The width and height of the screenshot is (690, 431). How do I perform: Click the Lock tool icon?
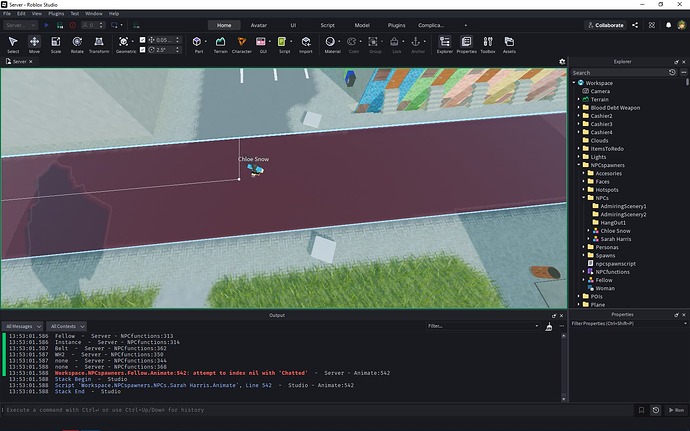[394, 44]
